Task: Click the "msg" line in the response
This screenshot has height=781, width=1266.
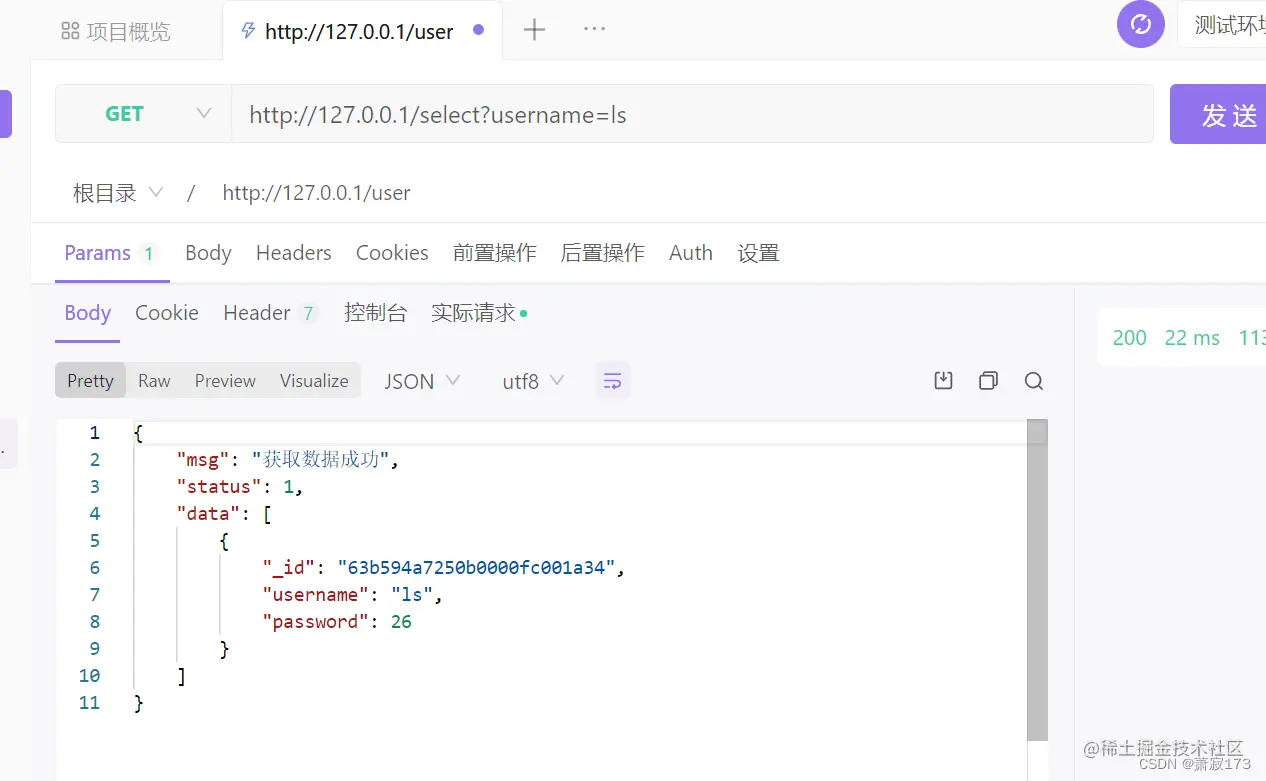Action: point(288,460)
